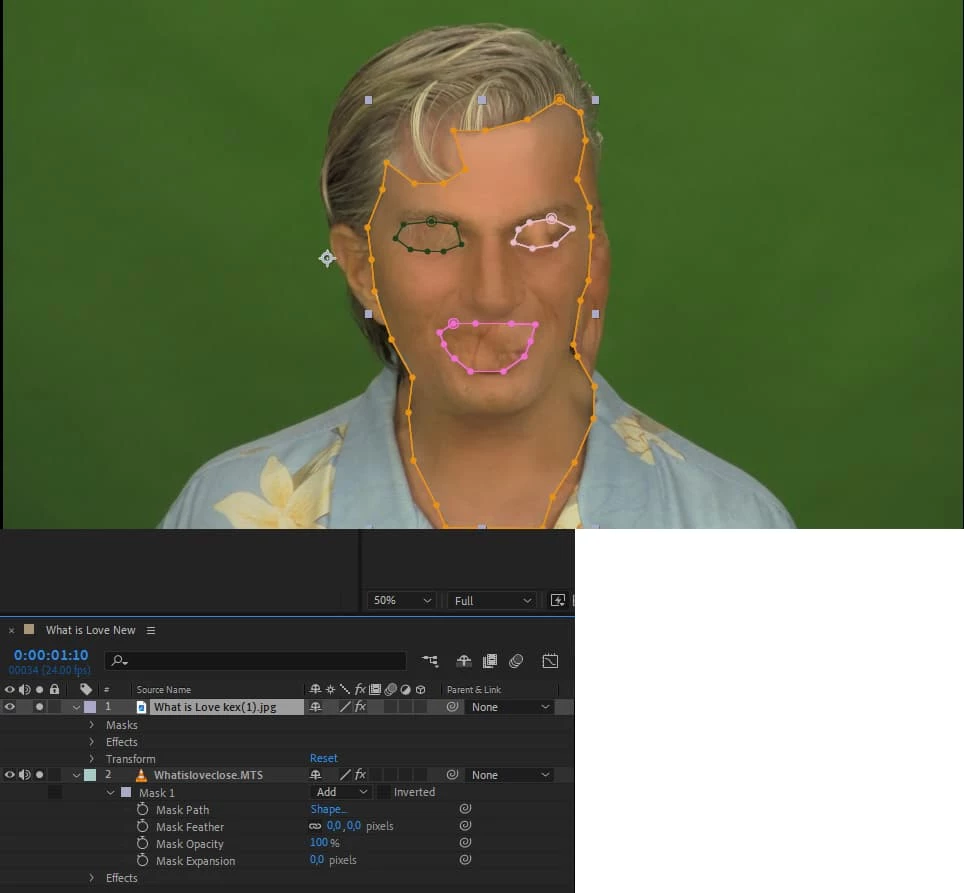The width and height of the screenshot is (964, 893).
Task: Open the 50% magnification dropdown
Action: click(x=401, y=600)
